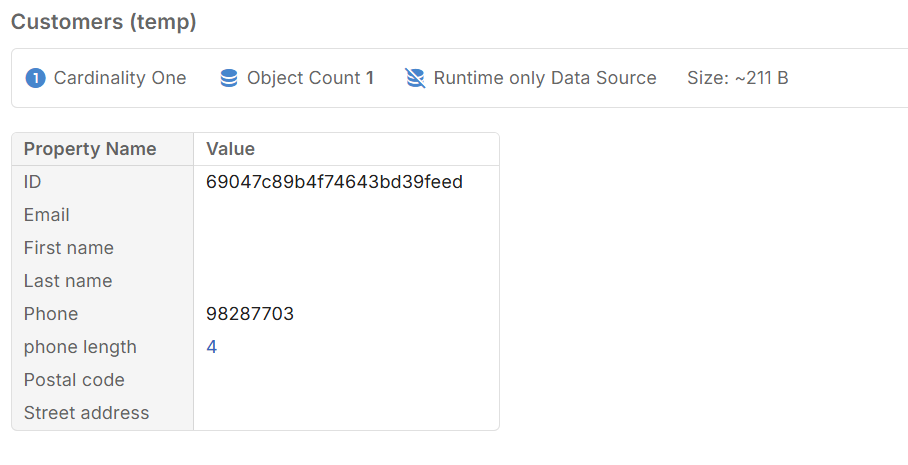Image resolution: width=908 pixels, height=465 pixels.
Task: Click the Object Count 1 label
Action: coord(310,78)
